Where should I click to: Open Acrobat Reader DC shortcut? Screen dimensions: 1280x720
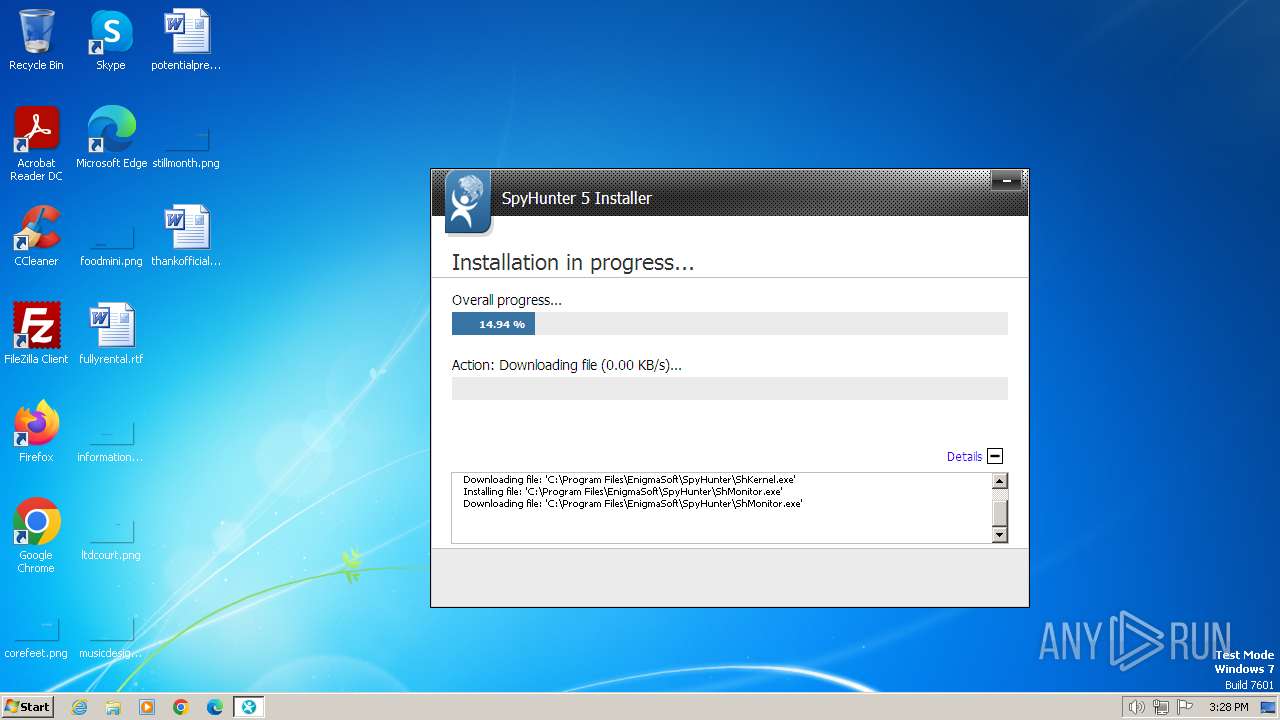[x=36, y=143]
